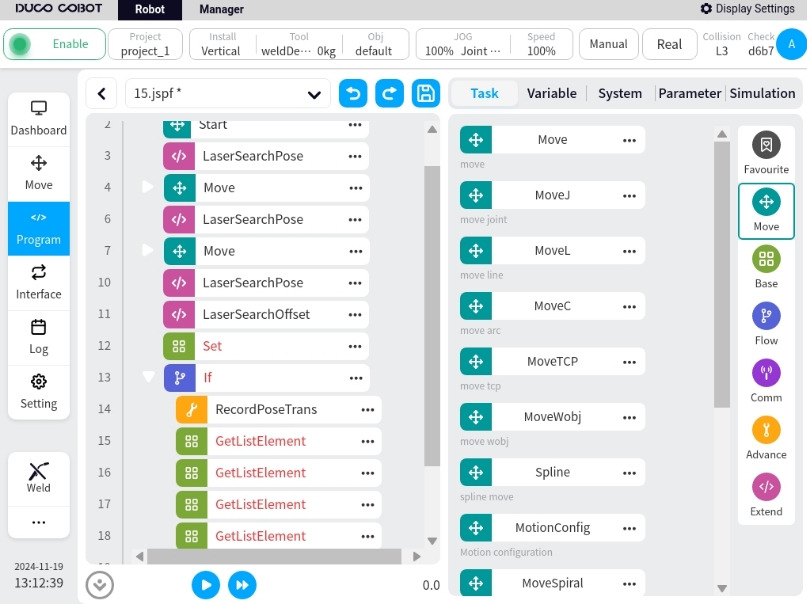Open the Comm command category
This screenshot has width=807, height=604.
(766, 382)
